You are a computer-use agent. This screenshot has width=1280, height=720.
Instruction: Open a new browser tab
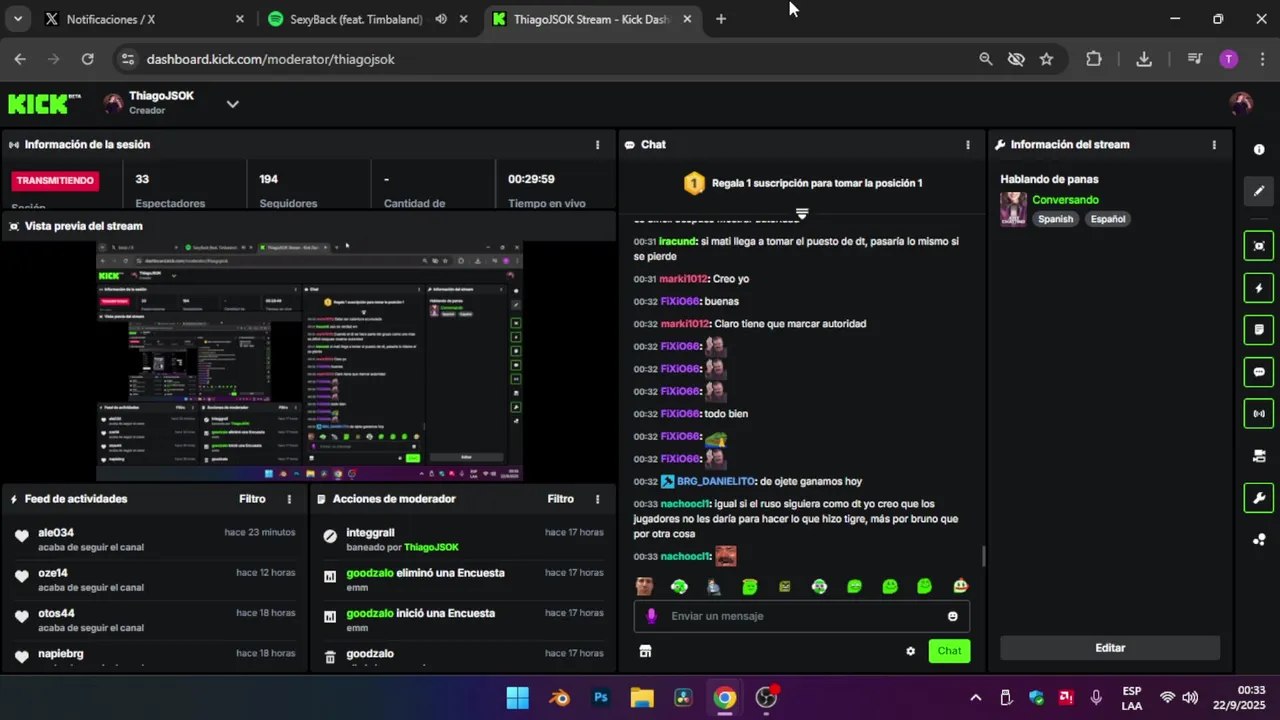tap(721, 19)
